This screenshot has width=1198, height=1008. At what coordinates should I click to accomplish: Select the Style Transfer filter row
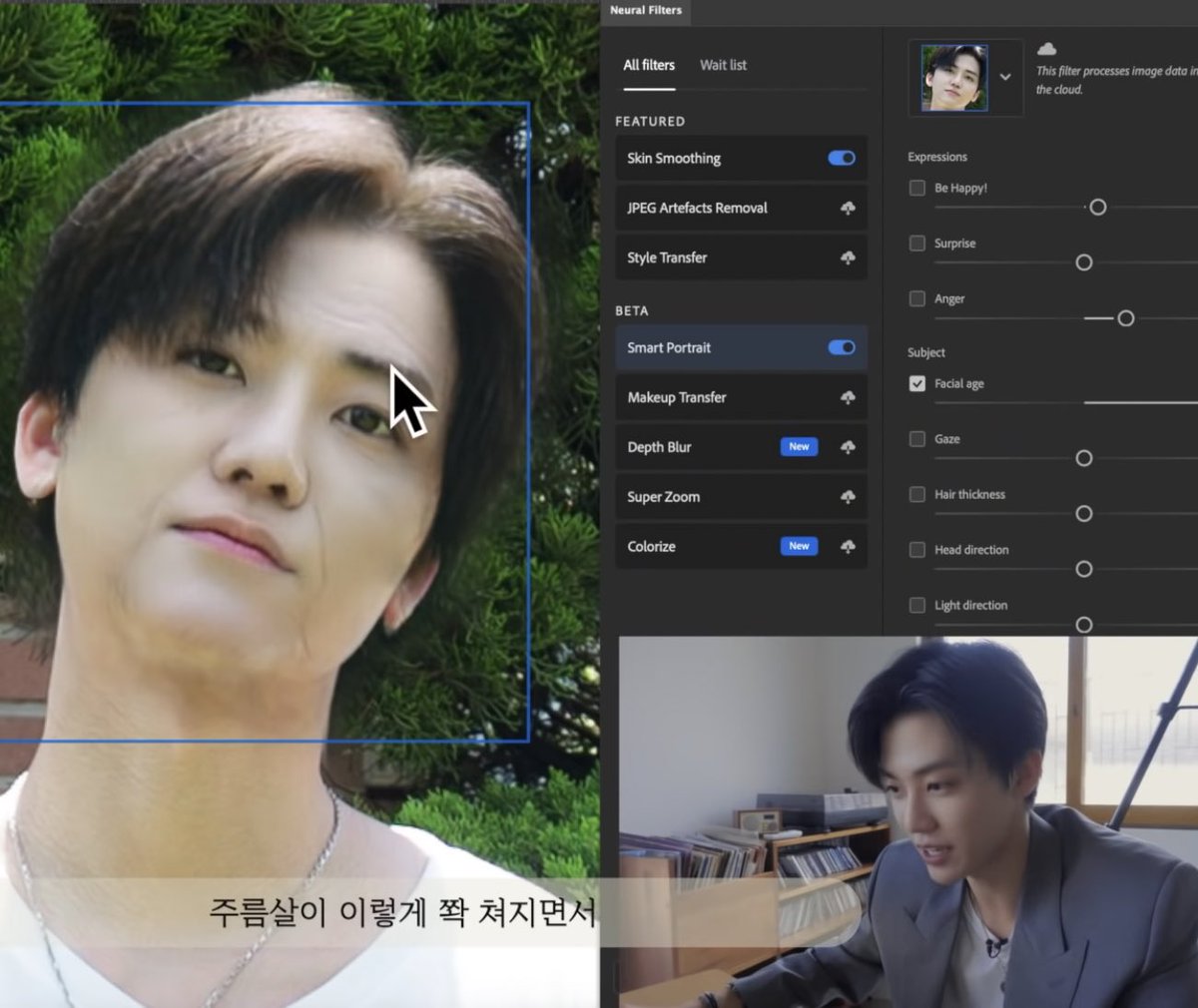[741, 257]
